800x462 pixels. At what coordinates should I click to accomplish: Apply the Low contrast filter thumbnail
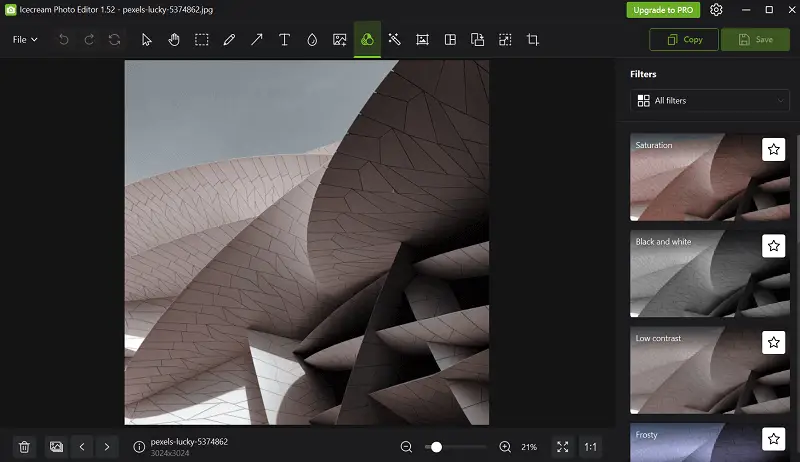(710, 370)
